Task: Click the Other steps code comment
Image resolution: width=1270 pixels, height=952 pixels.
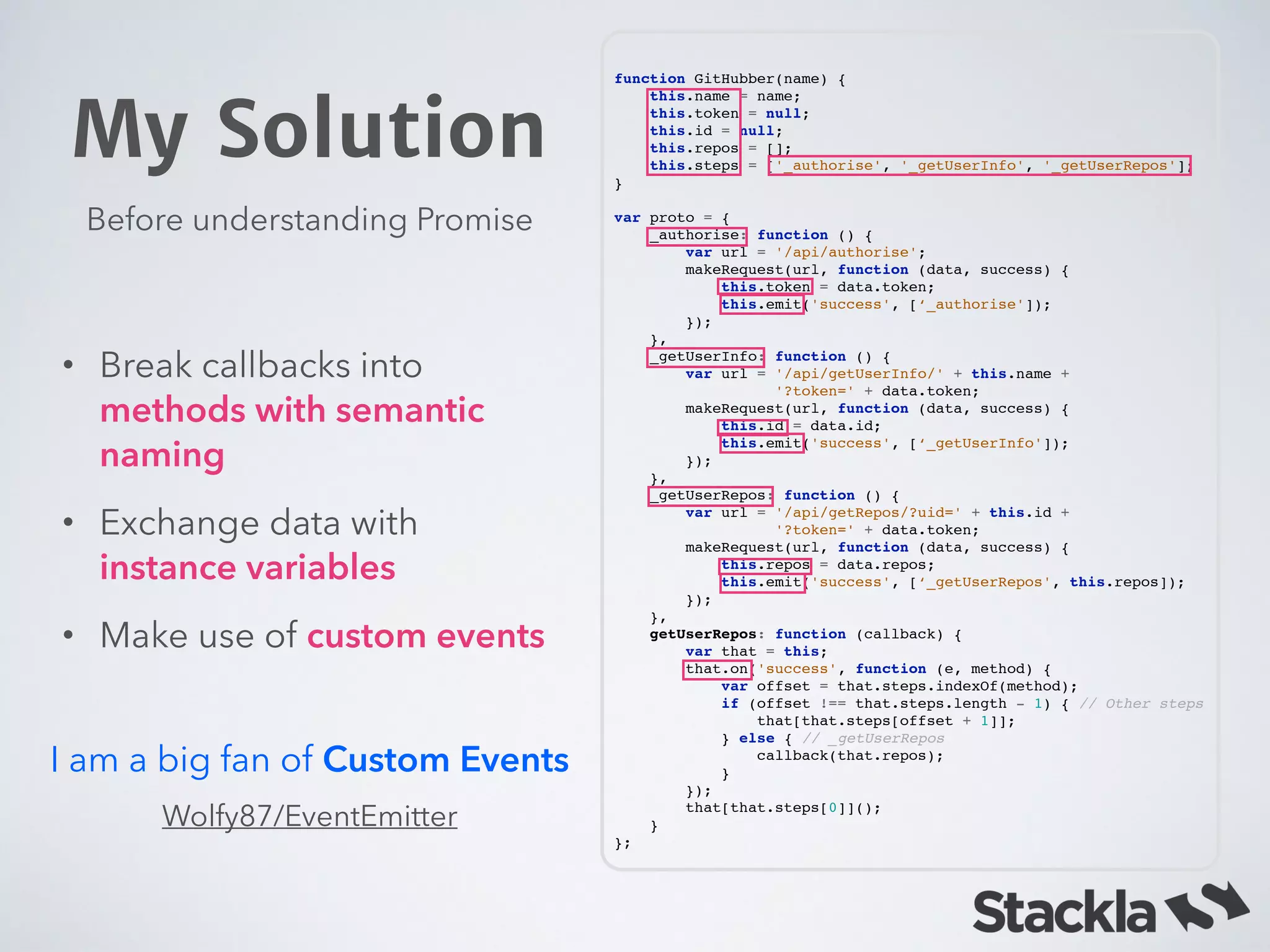Action: tap(1141, 703)
